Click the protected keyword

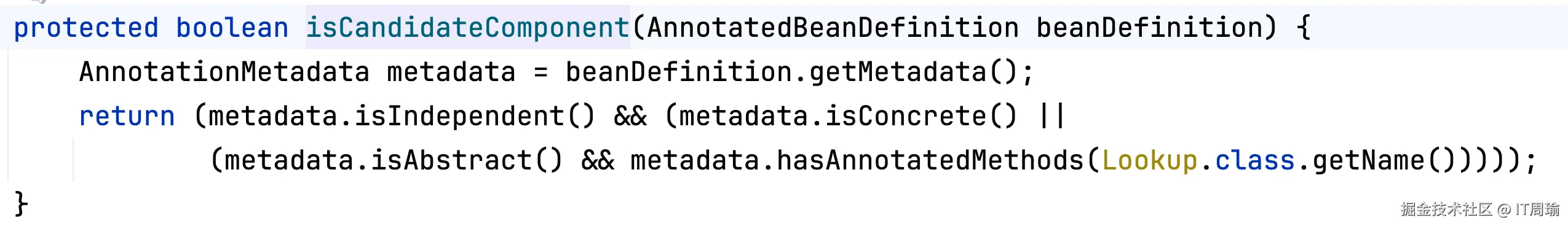(86, 28)
